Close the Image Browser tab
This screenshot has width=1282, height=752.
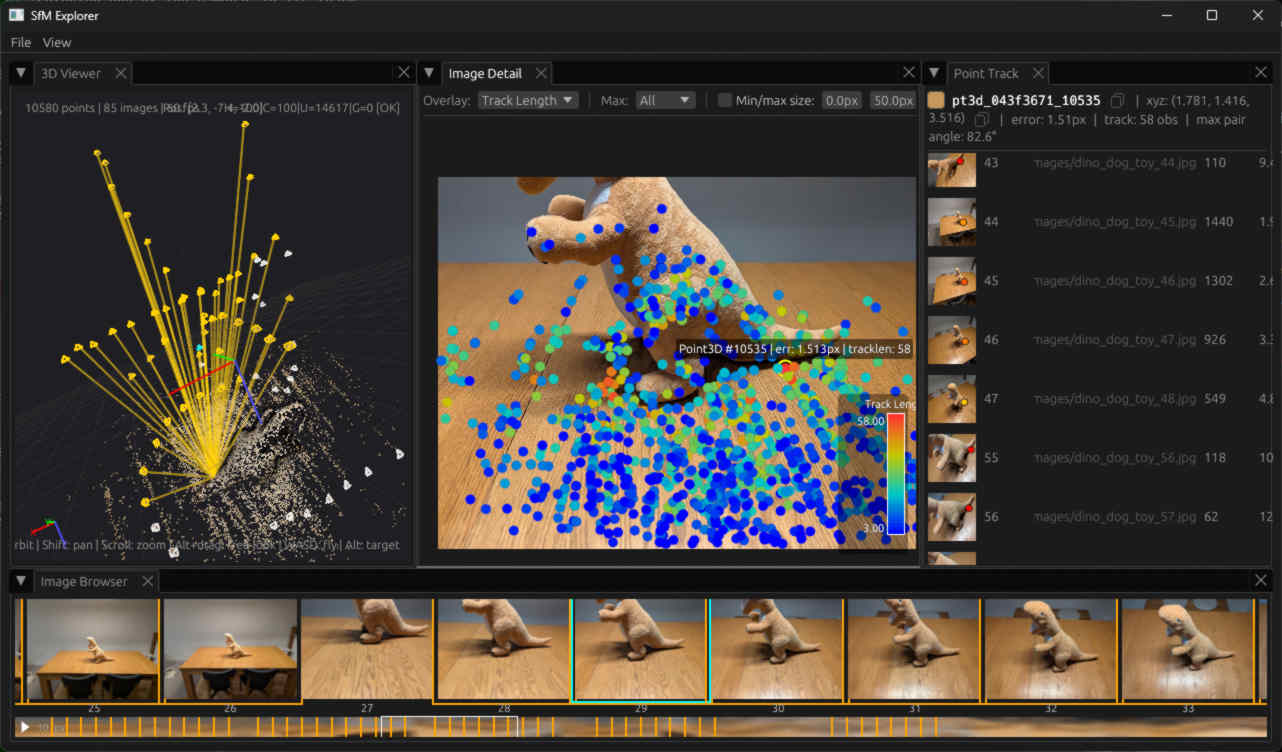[147, 581]
